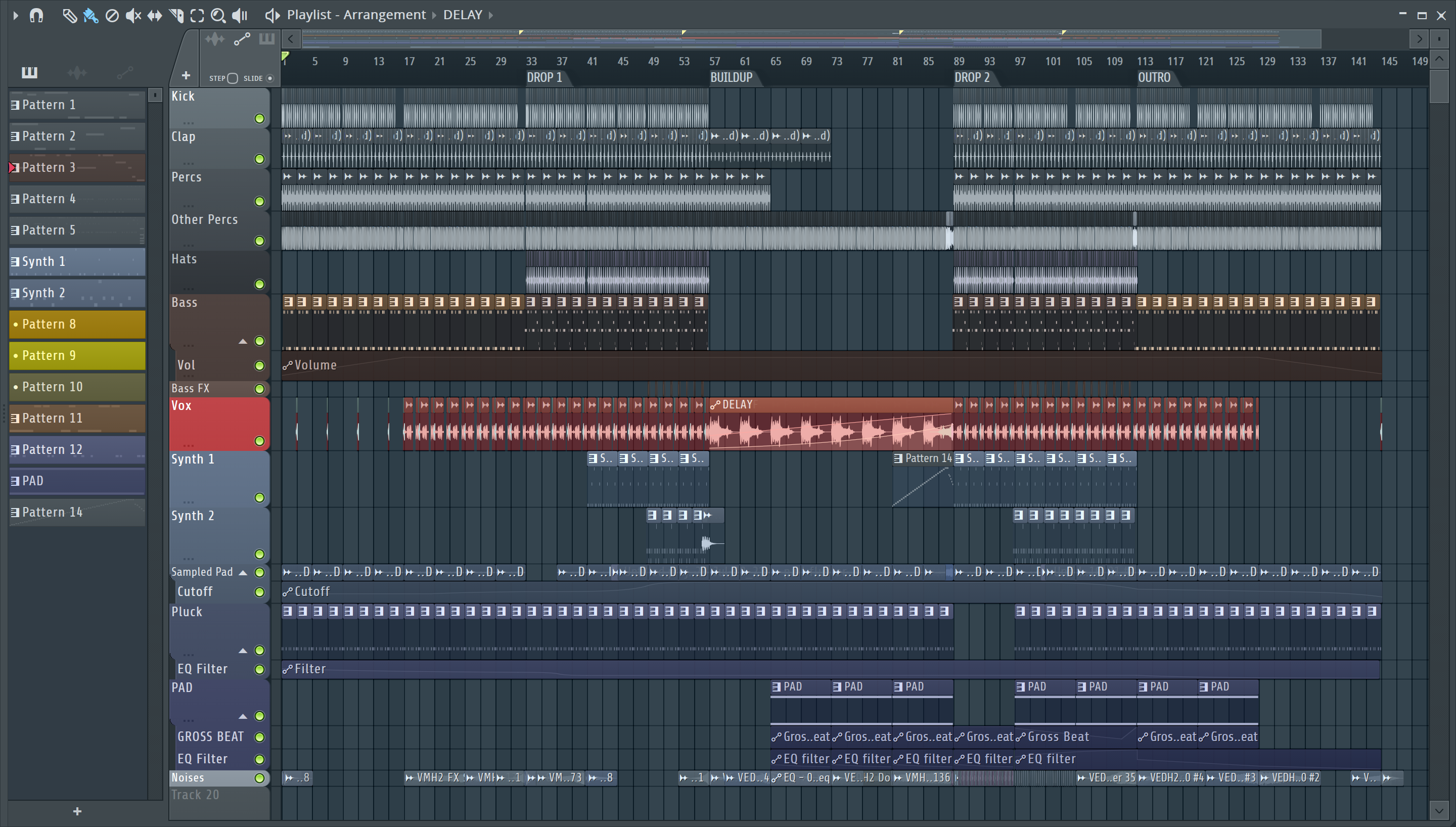The height and width of the screenshot is (827, 1456).
Task: Click the vertical scrollbar thumb
Action: click(1438, 86)
